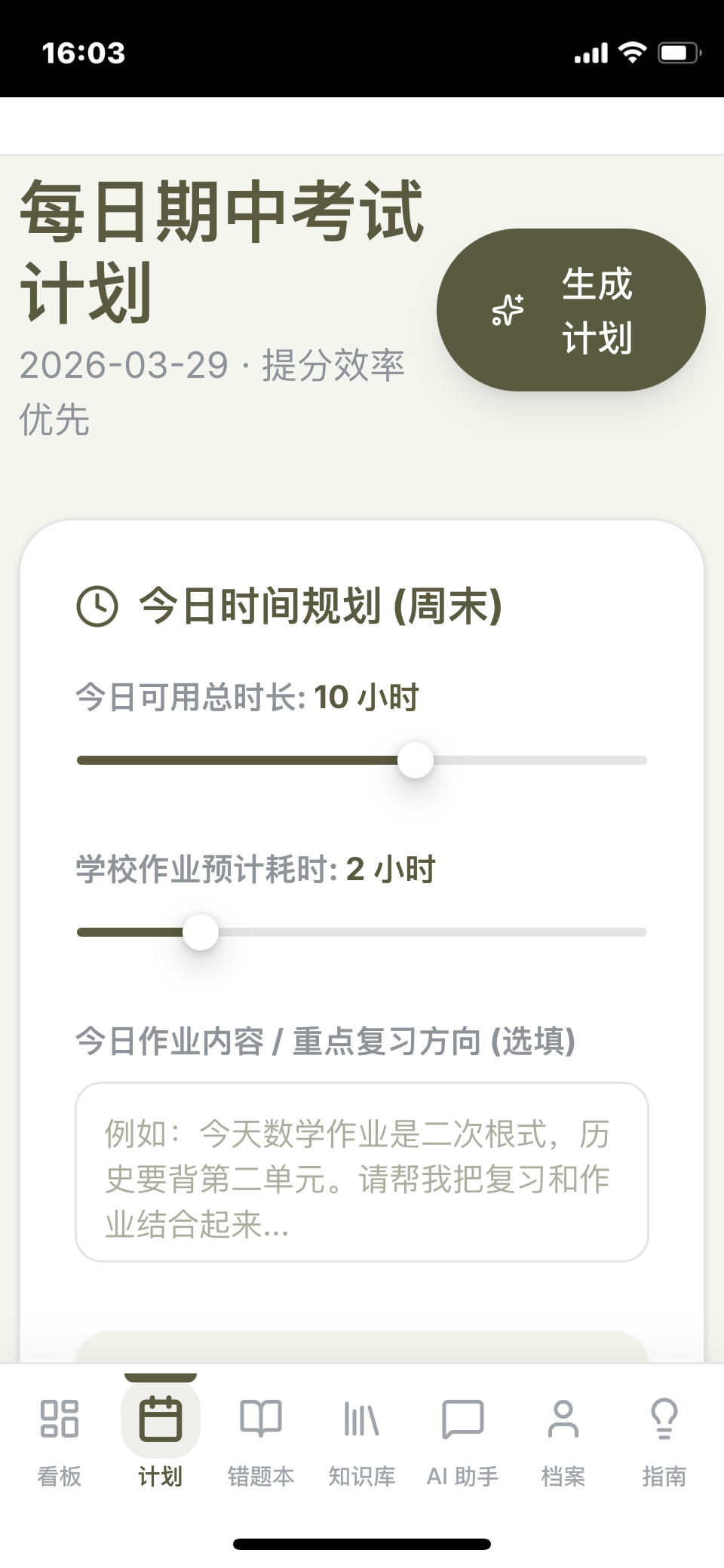724x1568 pixels.
Task: Click the 今日可用总时长 slider handle
Action: (x=416, y=760)
